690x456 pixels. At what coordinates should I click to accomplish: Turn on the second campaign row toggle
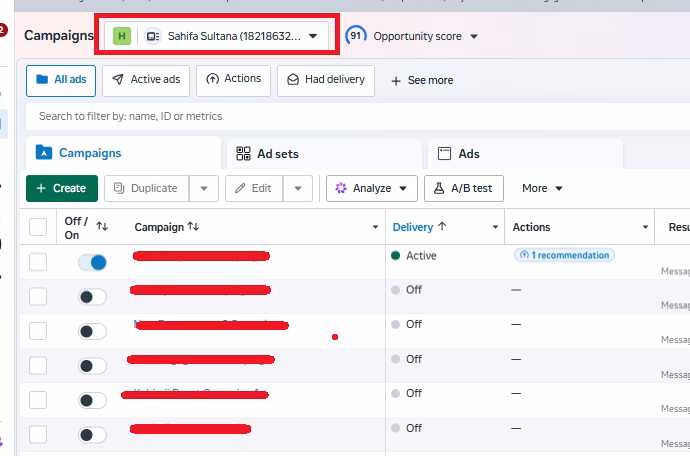point(92,297)
